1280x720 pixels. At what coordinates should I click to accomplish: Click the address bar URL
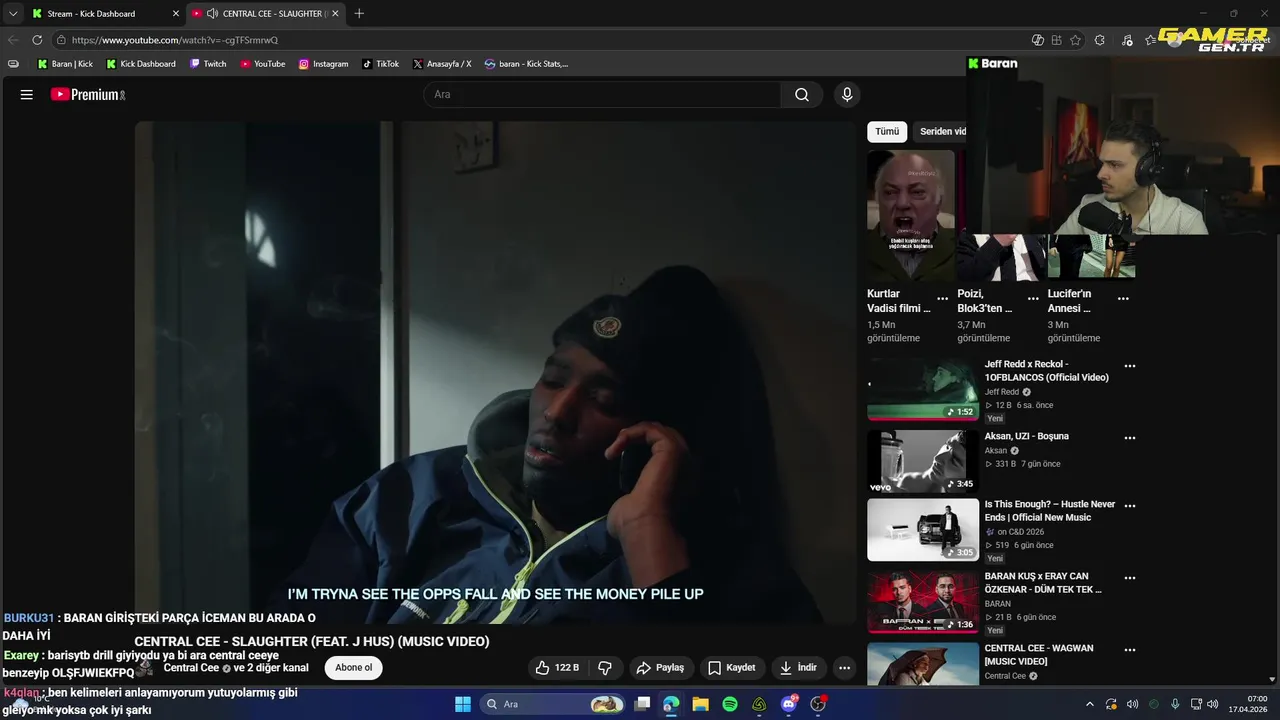175,40
